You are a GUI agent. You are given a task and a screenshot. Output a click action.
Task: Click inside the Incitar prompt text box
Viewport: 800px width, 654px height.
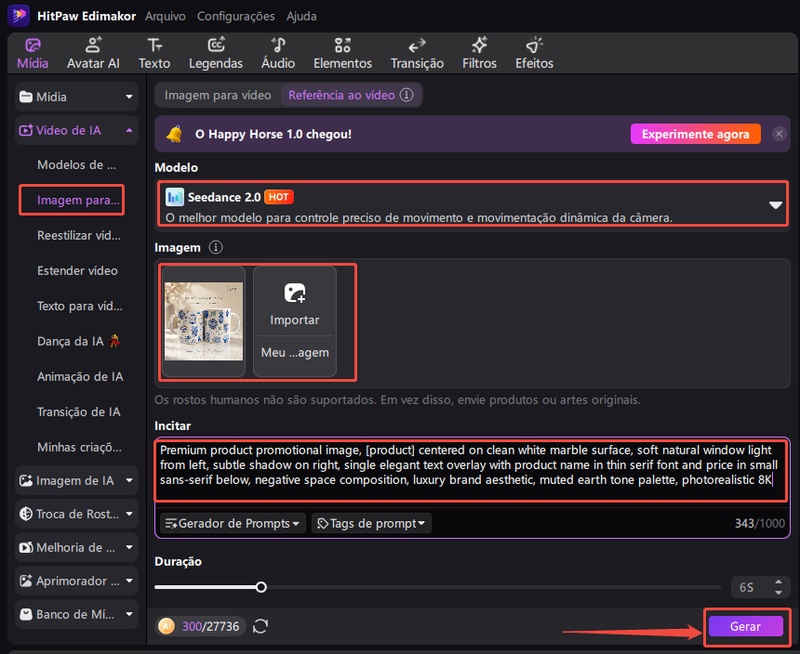(471, 471)
